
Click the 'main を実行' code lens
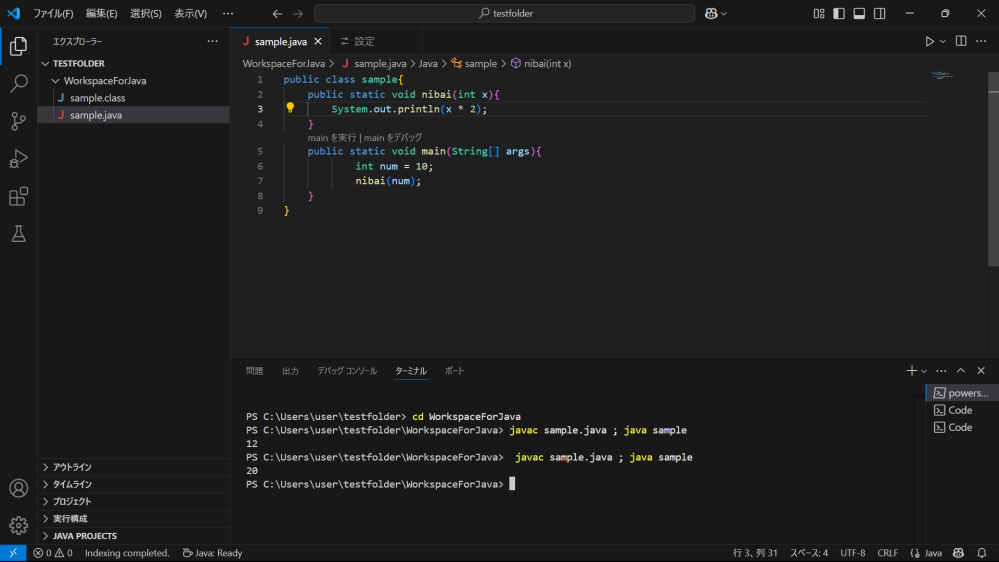(x=332, y=138)
